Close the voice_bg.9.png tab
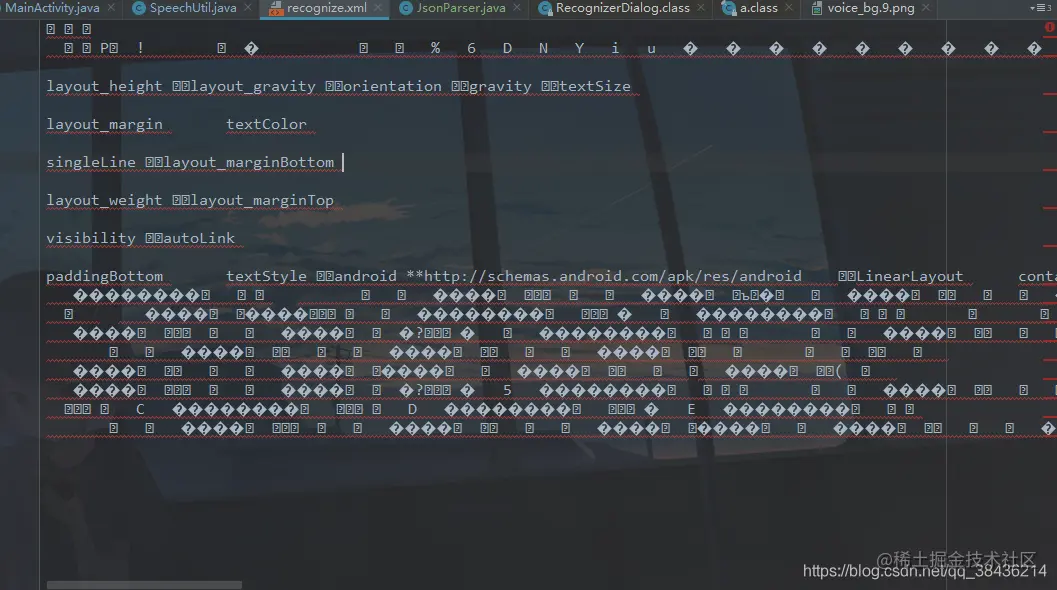Viewport: 1057px width, 590px height. click(x=926, y=7)
